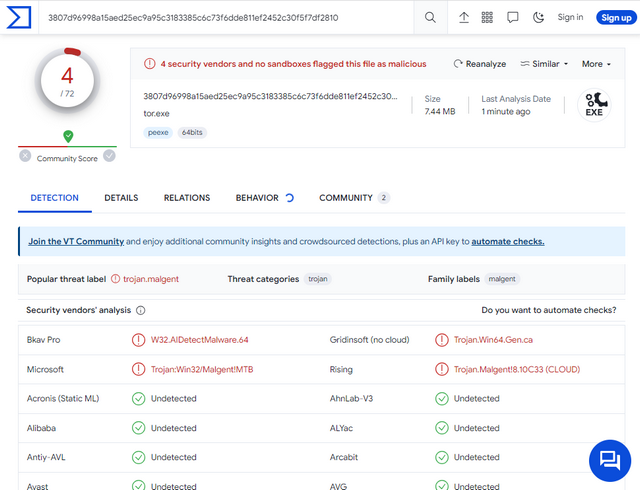Click the tor.exe file name
640x490 pixels.
click(156, 114)
